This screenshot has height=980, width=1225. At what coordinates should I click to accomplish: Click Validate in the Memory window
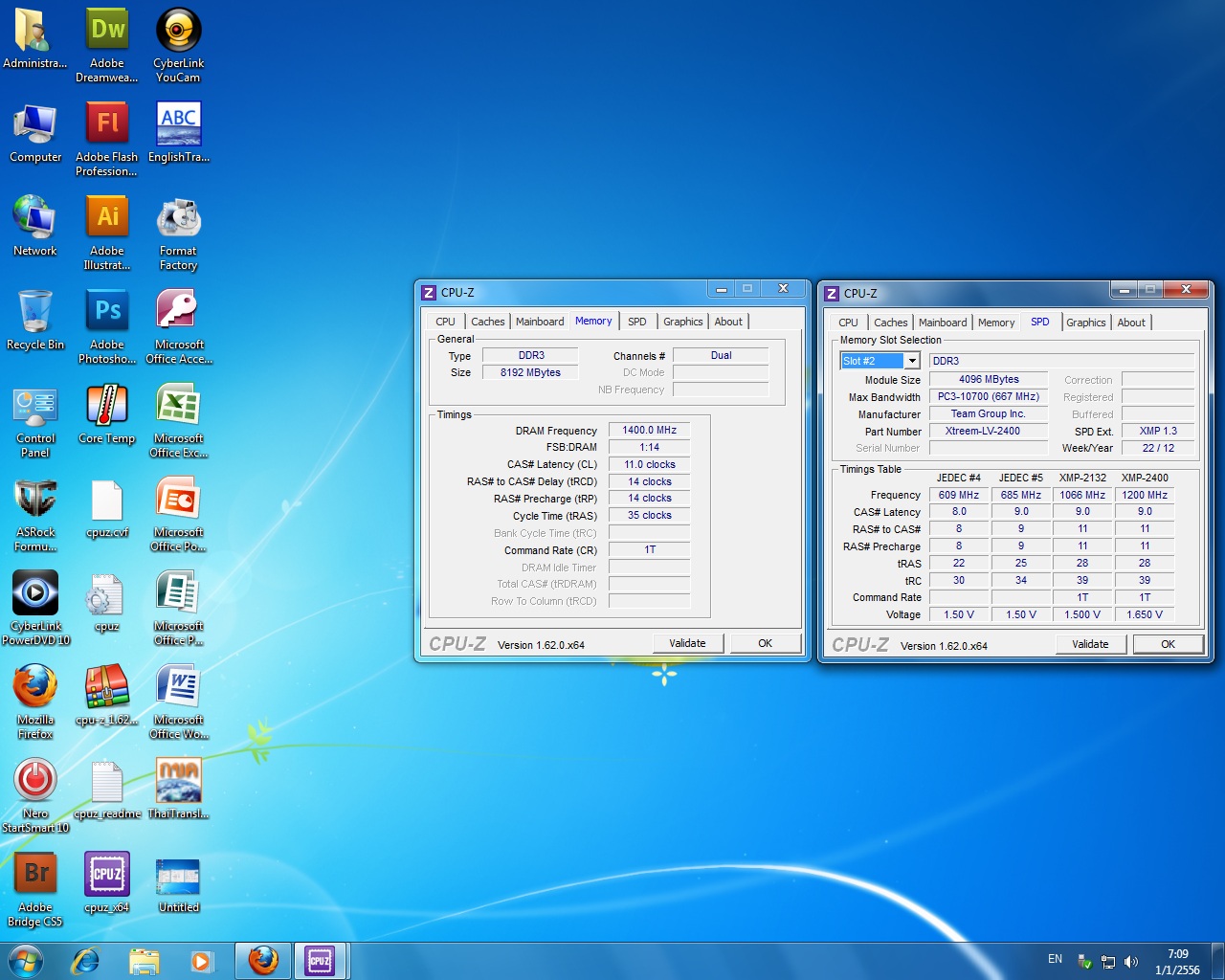tap(687, 643)
